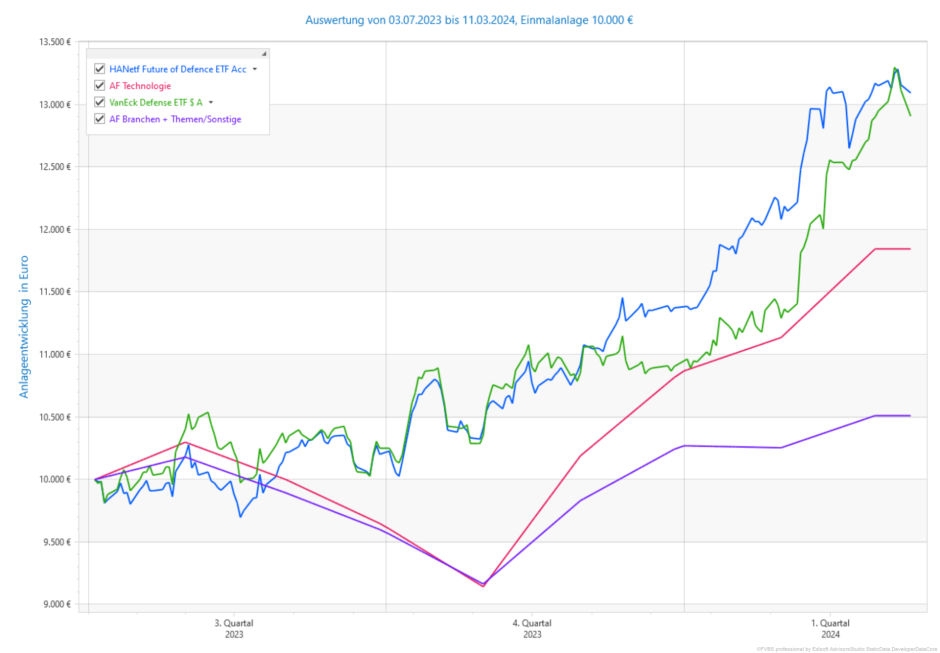
Task: Hide the AF Branchen + Themen/Sonstige series
Action: coord(99,119)
